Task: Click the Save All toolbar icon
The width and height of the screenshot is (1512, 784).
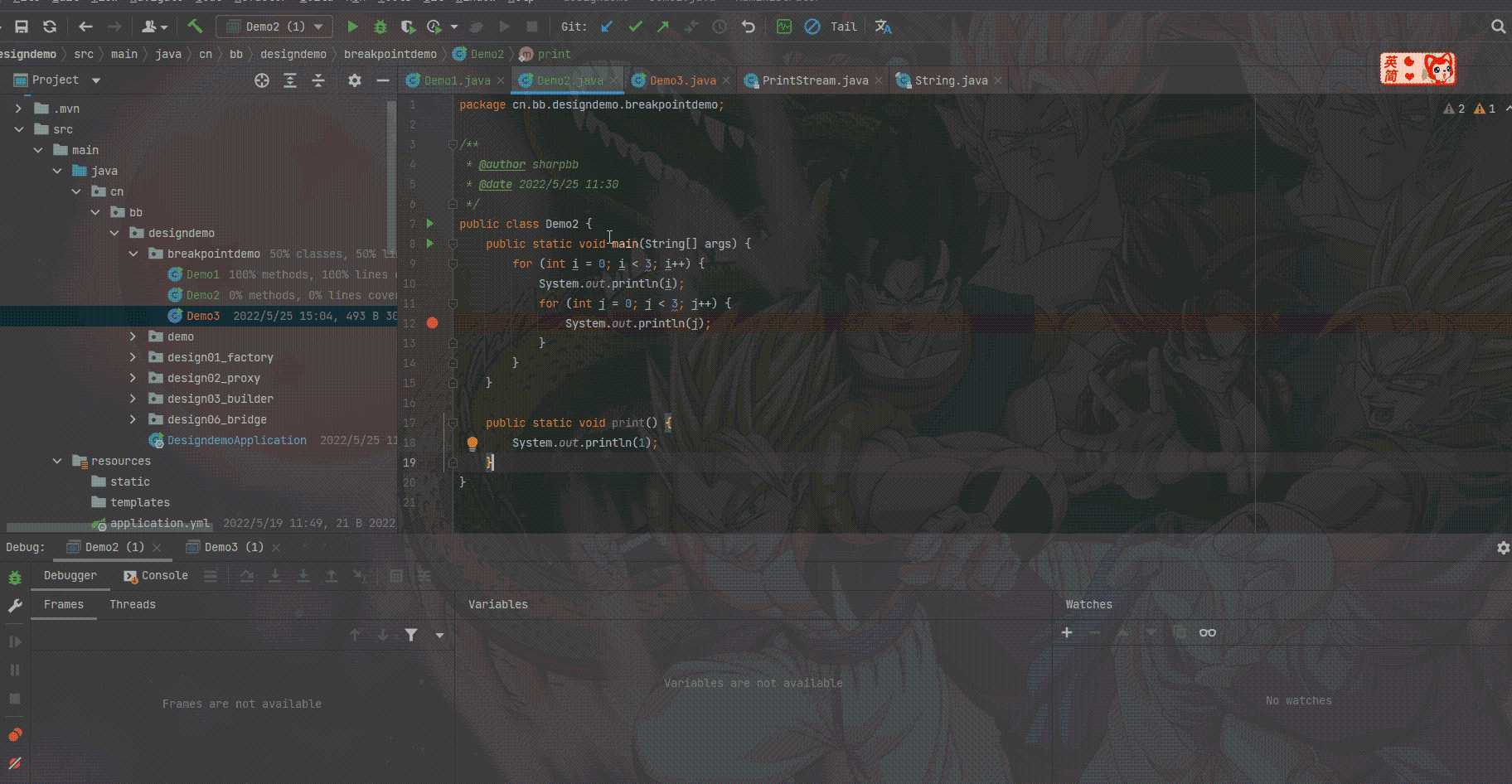Action: (22, 27)
